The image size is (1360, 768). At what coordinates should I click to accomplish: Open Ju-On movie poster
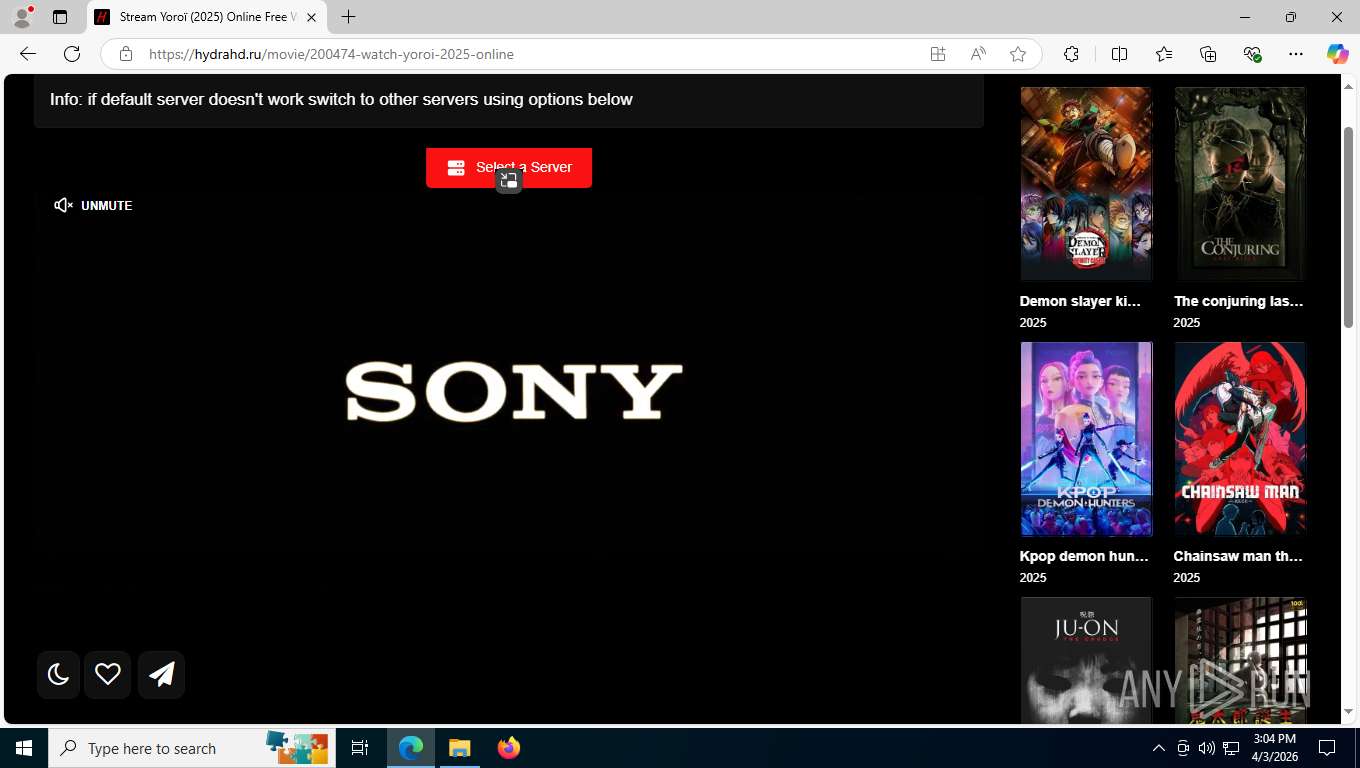(1086, 660)
